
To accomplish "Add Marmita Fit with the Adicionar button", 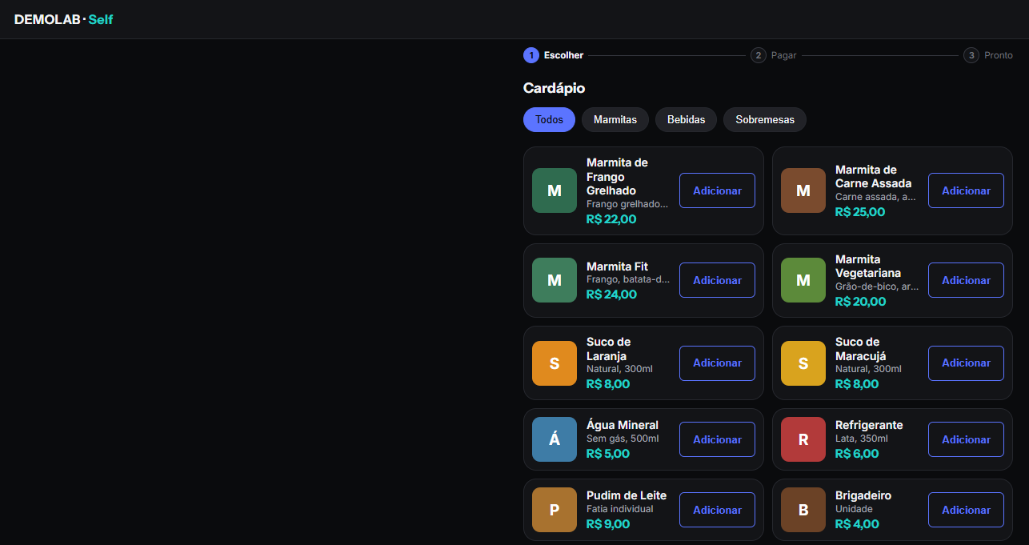I will pos(717,280).
